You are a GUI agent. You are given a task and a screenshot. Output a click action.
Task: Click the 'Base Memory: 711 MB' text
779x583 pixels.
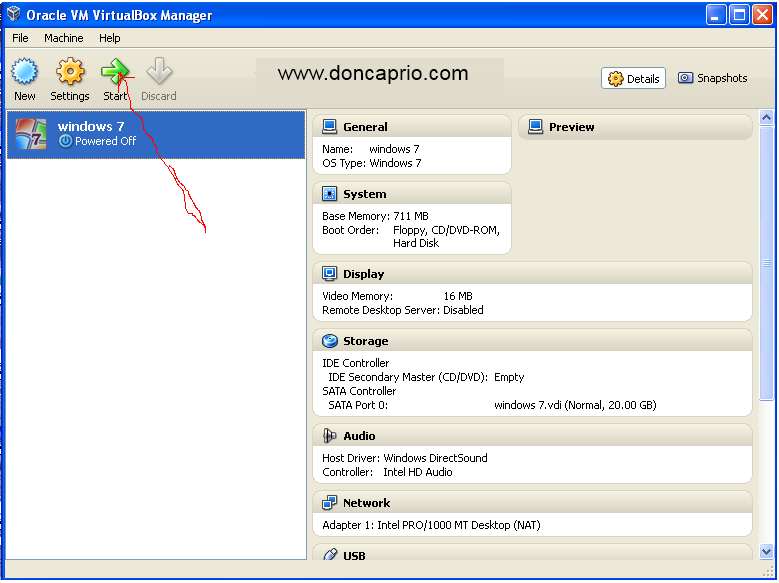[x=375, y=216]
